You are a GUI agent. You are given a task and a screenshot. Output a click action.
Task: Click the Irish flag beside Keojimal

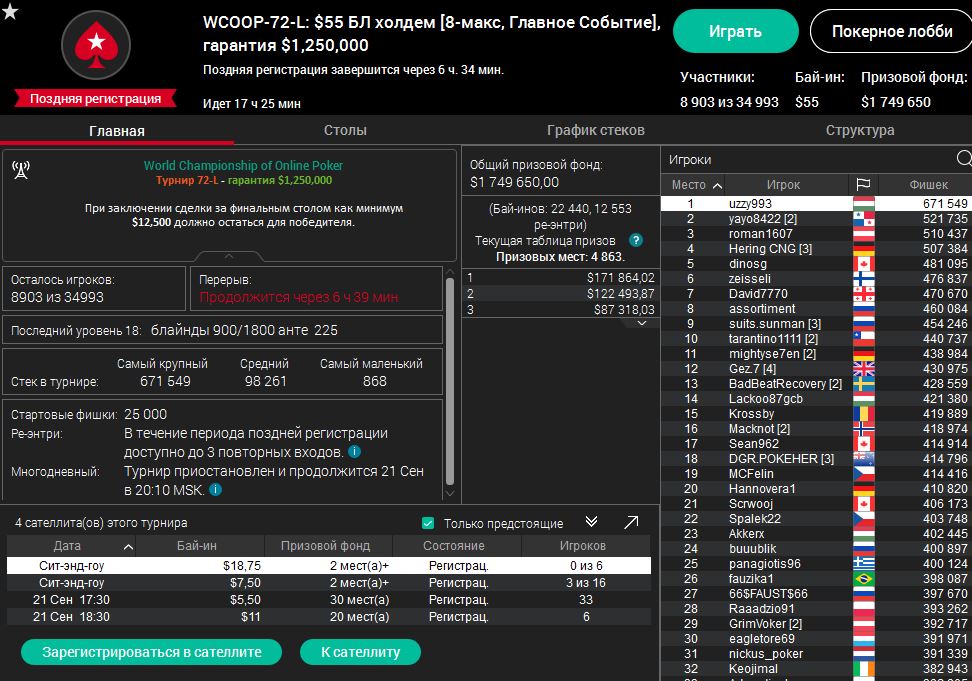coord(864,669)
